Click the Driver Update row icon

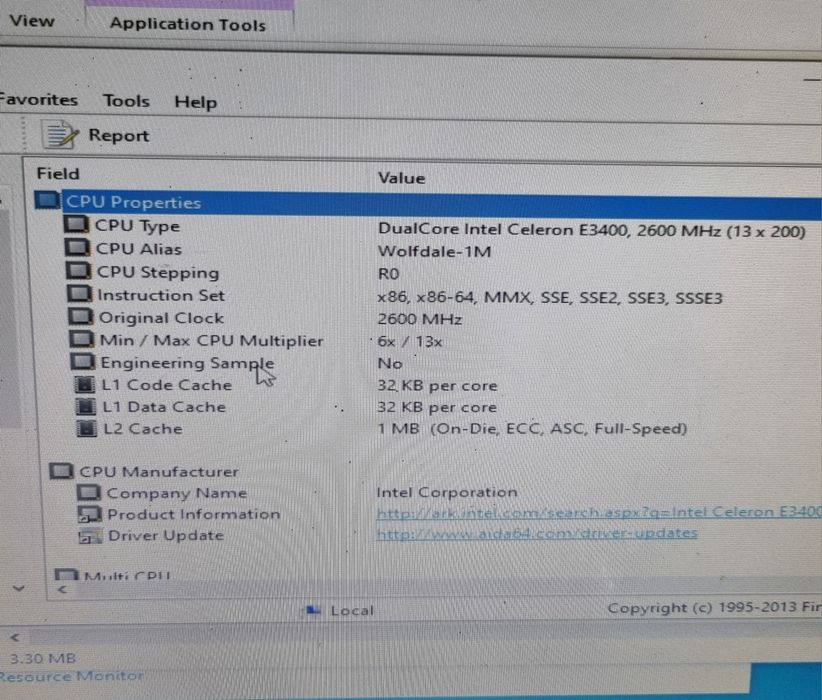click(x=90, y=536)
